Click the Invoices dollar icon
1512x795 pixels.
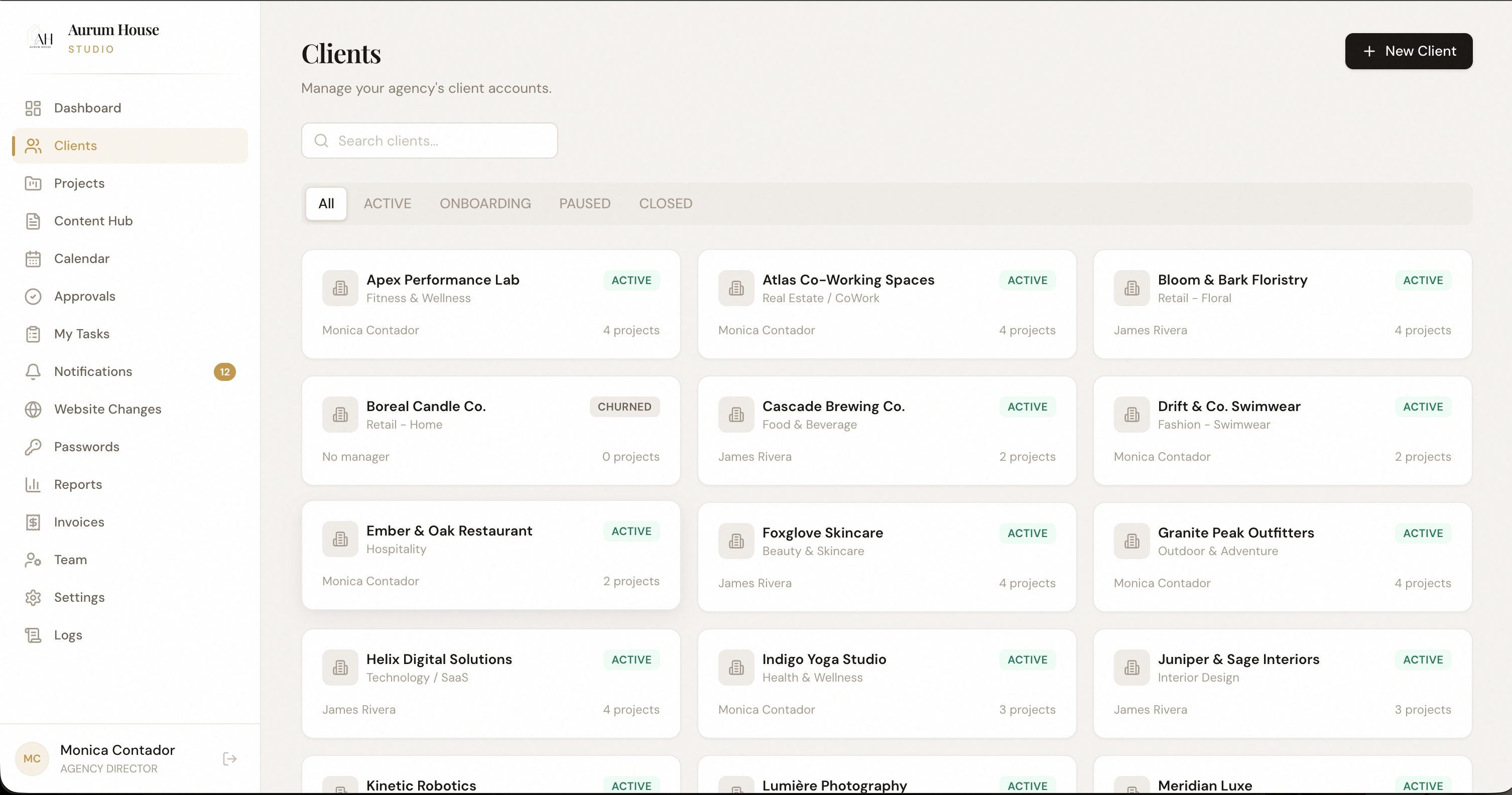coord(34,521)
